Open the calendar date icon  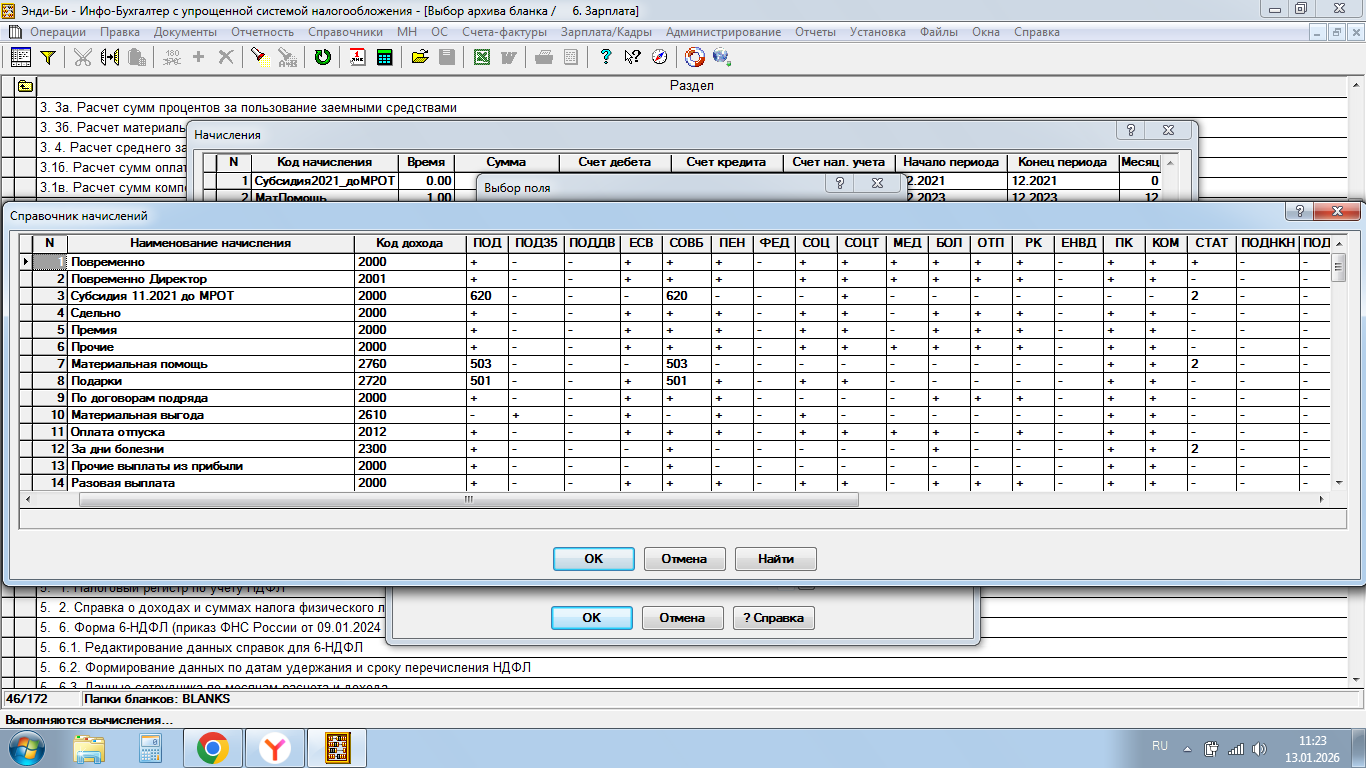(x=357, y=57)
